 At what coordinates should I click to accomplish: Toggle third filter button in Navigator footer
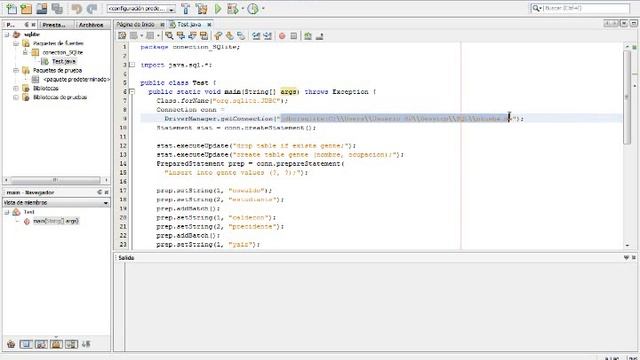(41, 344)
